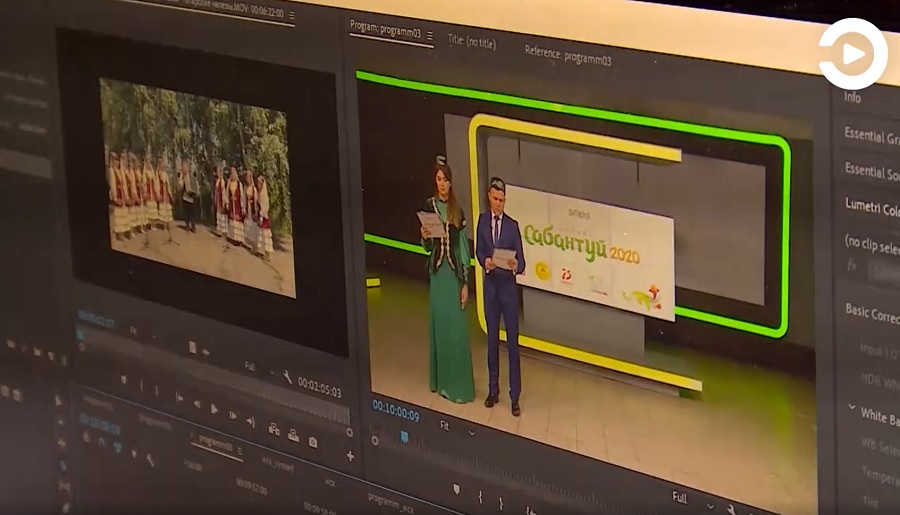The image size is (900, 515).
Task: Click the fx toggle in Lumetri panel
Action: pos(852,265)
